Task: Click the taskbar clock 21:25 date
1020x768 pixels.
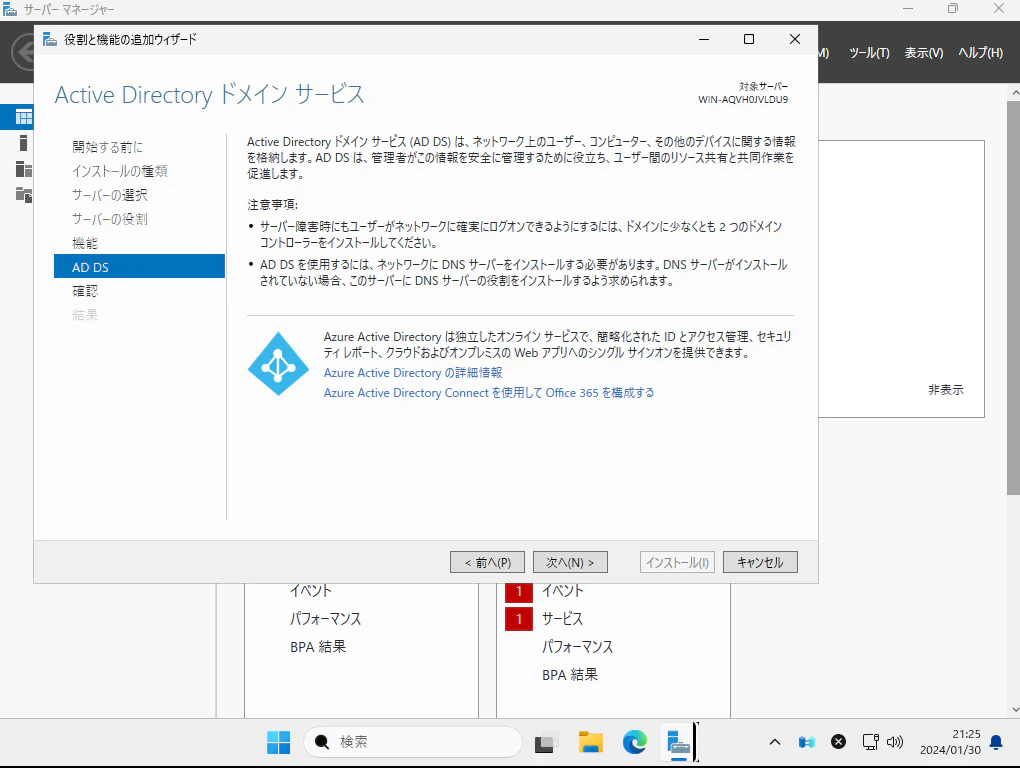Action: coord(950,742)
